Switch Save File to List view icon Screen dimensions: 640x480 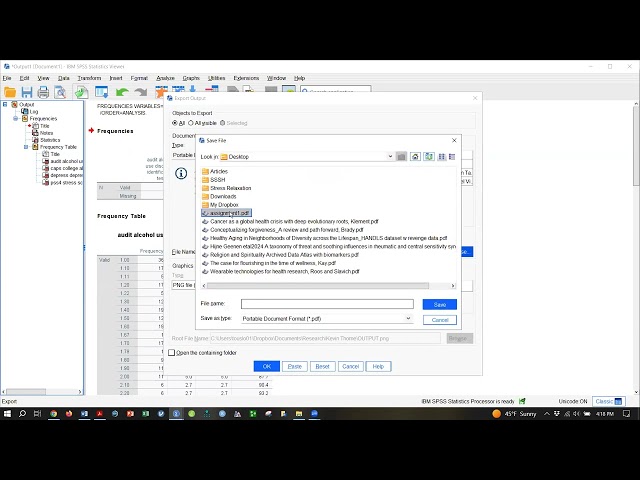442,157
